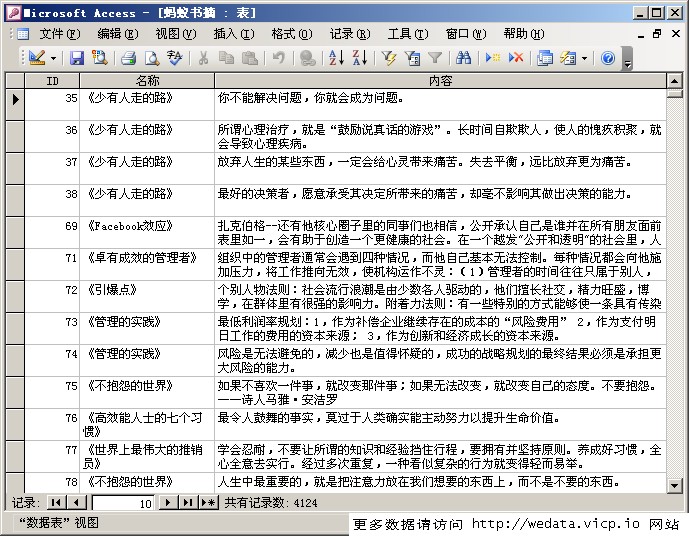Click the cell 《Facebook效应》

click(147, 233)
